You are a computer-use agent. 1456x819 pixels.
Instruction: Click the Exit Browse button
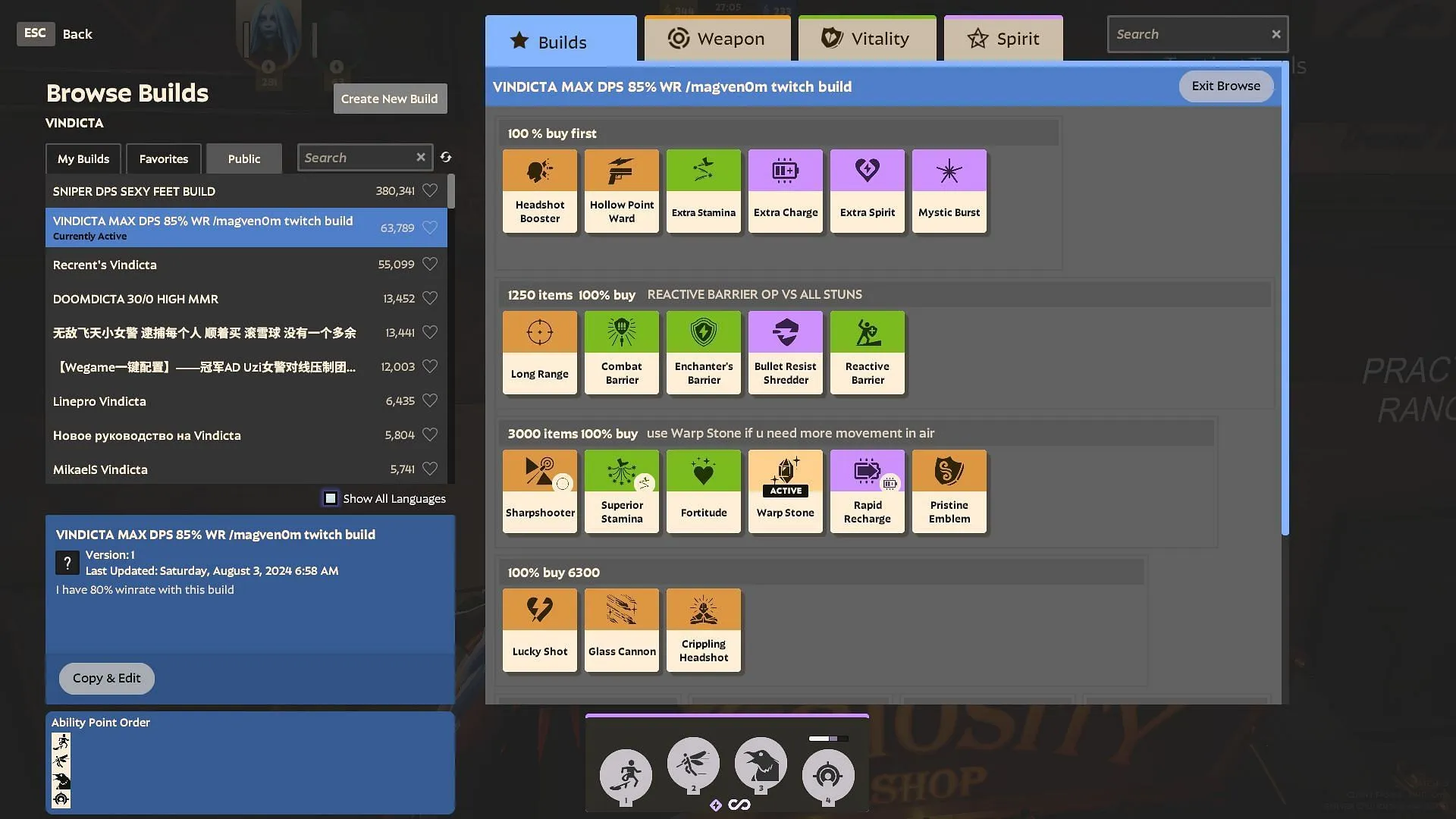[1225, 85]
